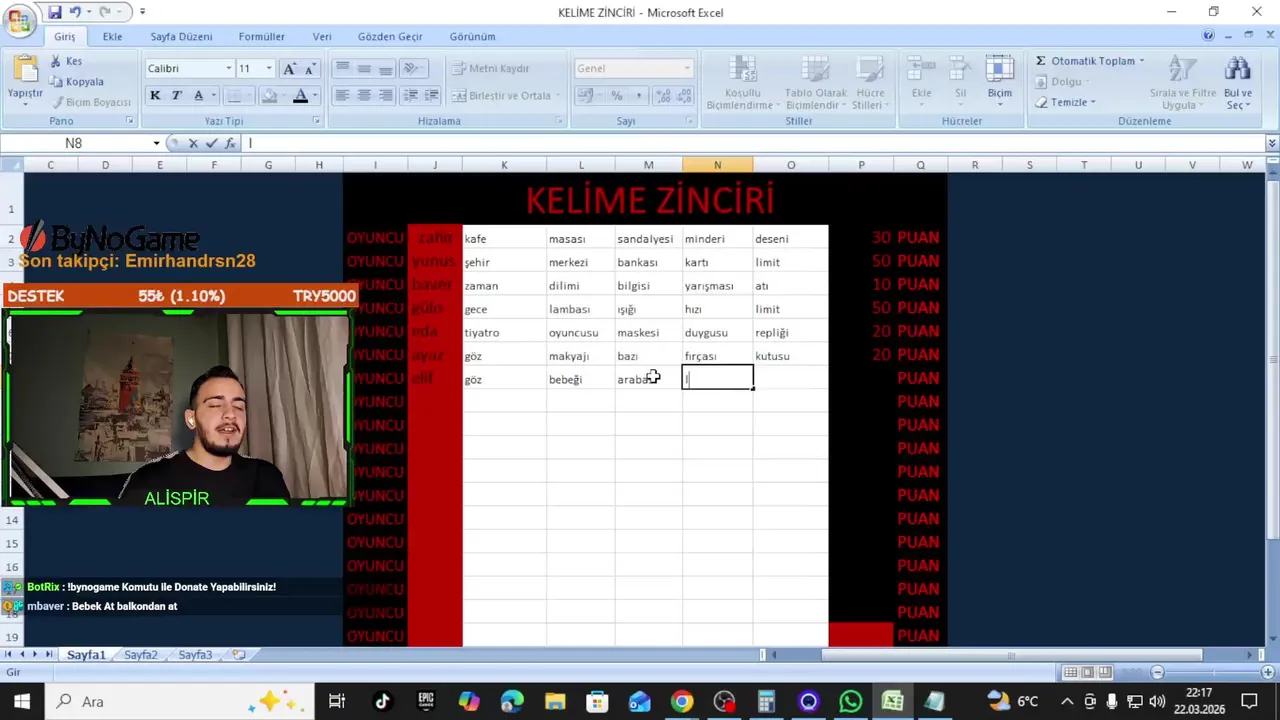This screenshot has width=1280, height=720.
Task: Confirm the cell entry with checkmark
Action: [211, 143]
